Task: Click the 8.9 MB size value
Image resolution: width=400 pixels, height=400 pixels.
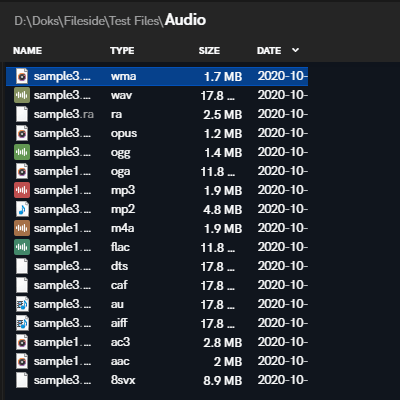Action: pos(223,381)
